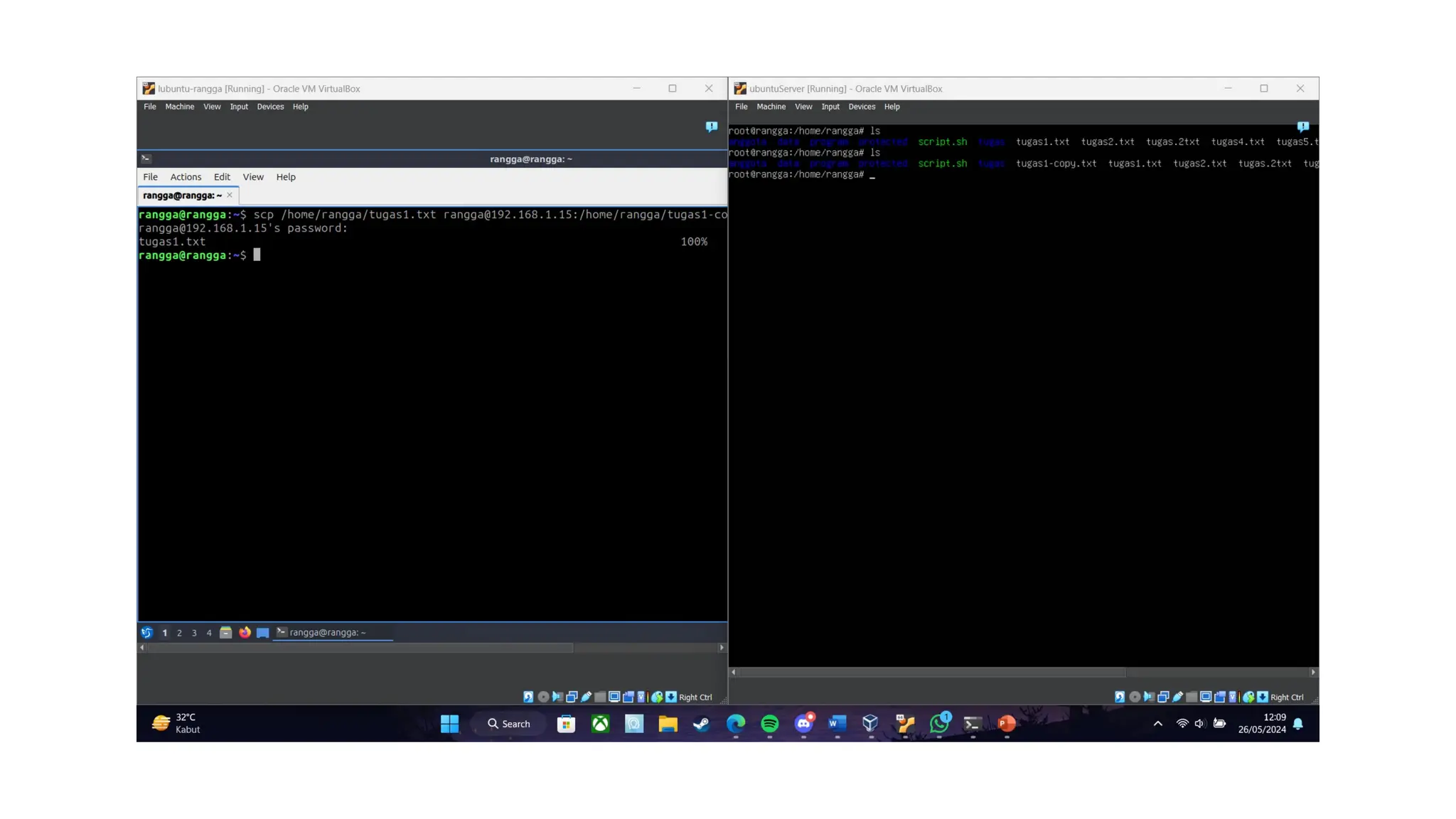
Task: Close the rangga@rangga terminal tab
Action: coord(230,195)
